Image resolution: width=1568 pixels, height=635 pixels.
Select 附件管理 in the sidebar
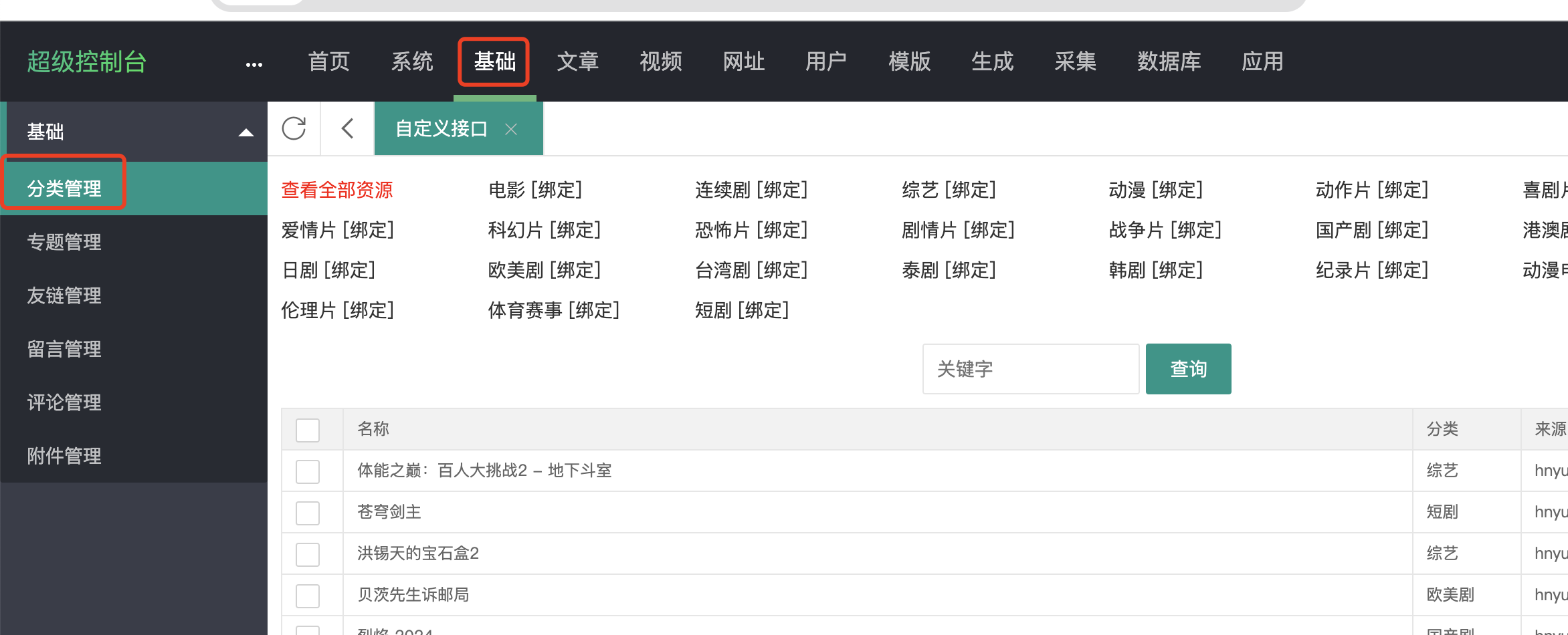(64, 456)
